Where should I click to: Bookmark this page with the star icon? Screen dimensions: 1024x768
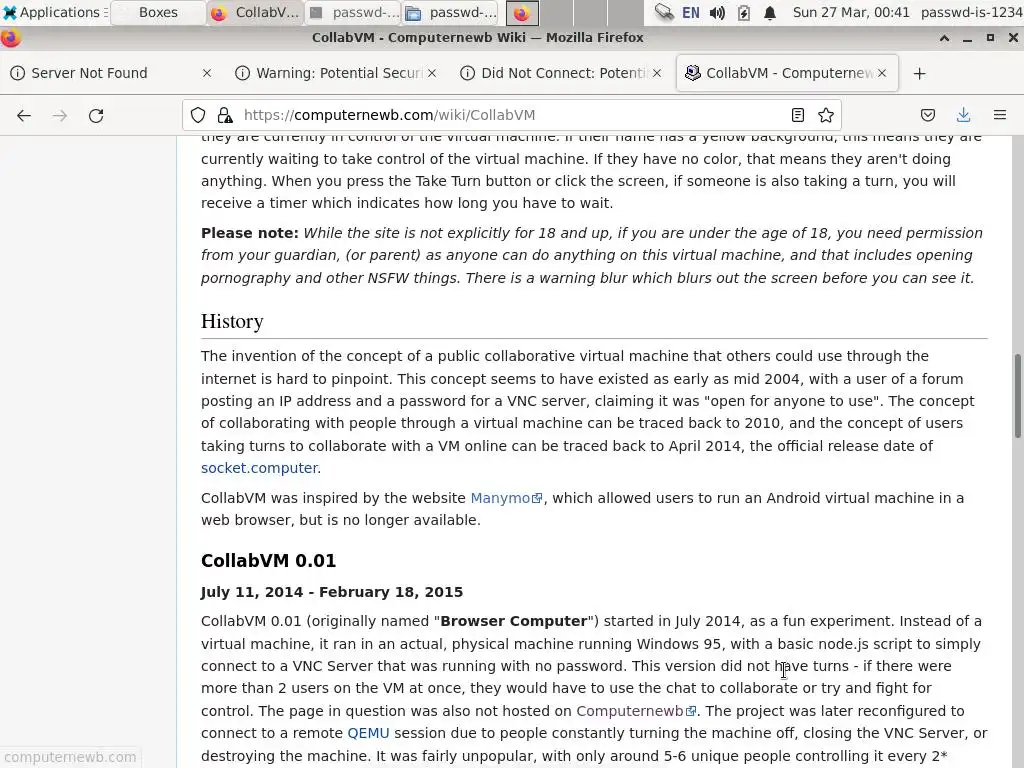click(x=825, y=116)
